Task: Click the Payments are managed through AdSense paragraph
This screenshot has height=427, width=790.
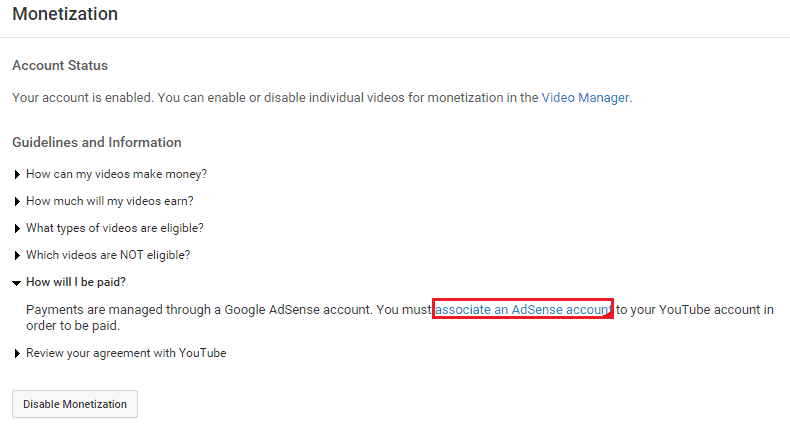Action: tap(400, 317)
